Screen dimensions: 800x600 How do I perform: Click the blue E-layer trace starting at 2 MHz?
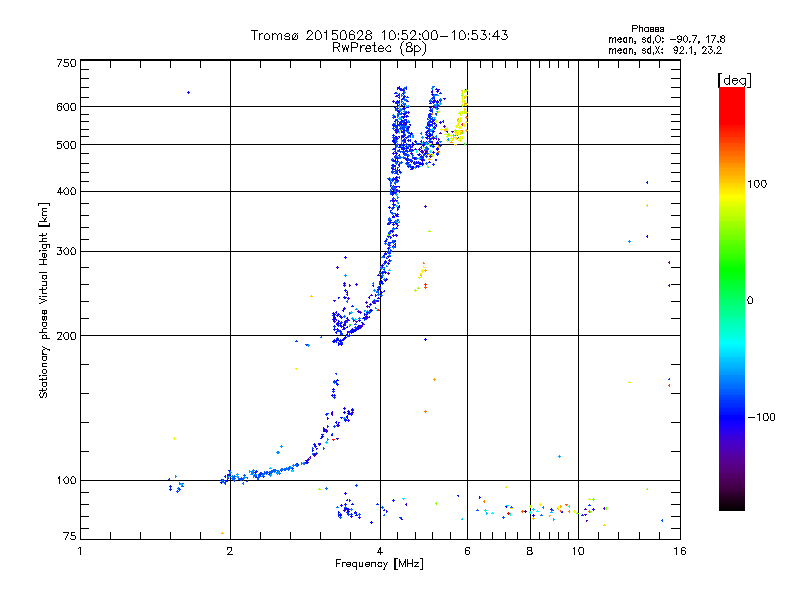point(265,473)
